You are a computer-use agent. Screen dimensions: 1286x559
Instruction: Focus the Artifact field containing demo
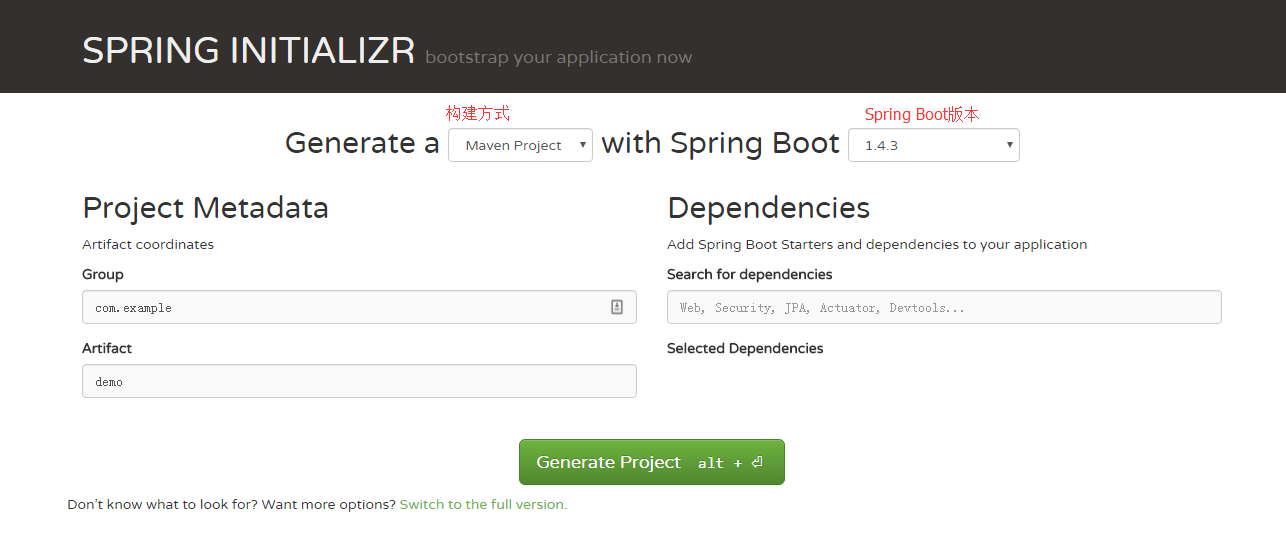point(358,381)
